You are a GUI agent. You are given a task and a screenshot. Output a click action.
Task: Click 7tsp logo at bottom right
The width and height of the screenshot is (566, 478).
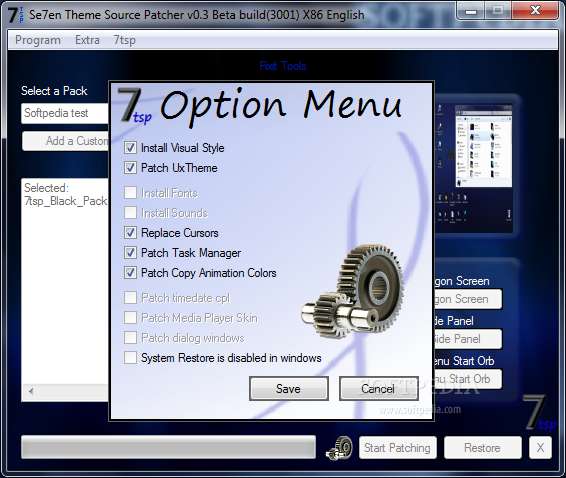540,413
